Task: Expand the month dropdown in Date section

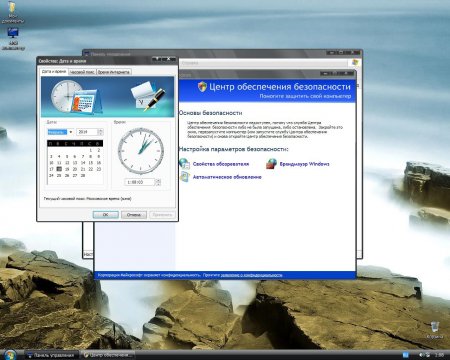Action: point(70,132)
